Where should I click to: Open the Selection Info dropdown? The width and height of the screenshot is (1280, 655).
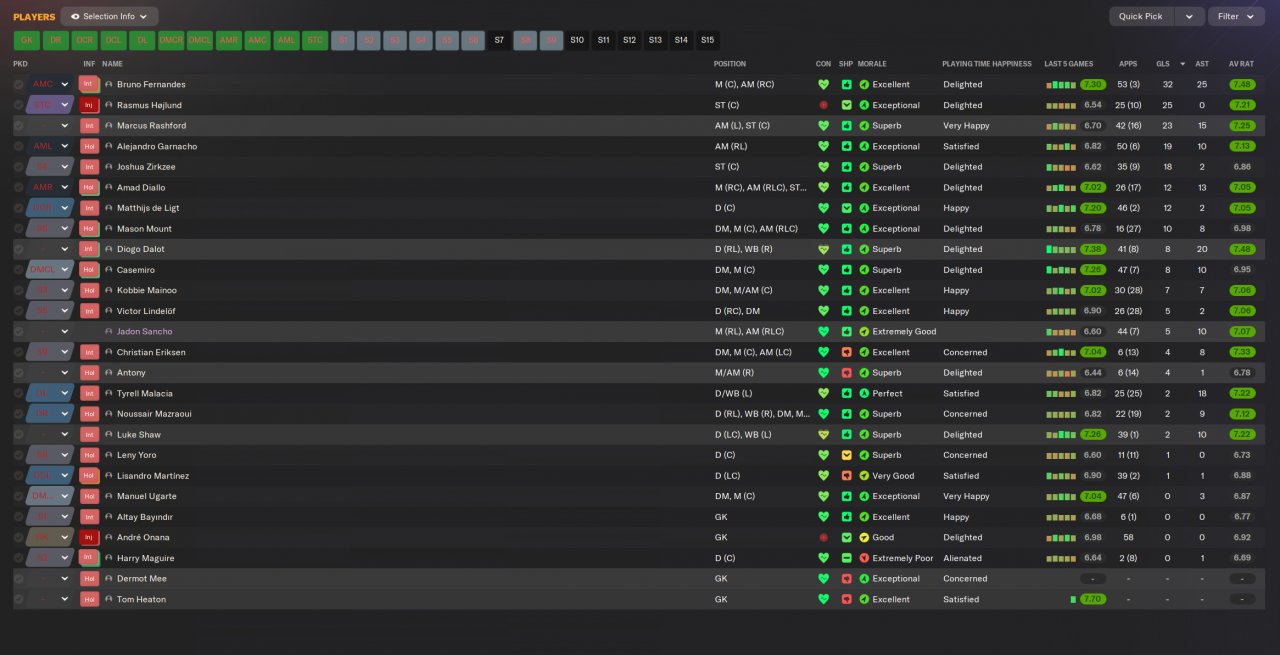pos(109,16)
